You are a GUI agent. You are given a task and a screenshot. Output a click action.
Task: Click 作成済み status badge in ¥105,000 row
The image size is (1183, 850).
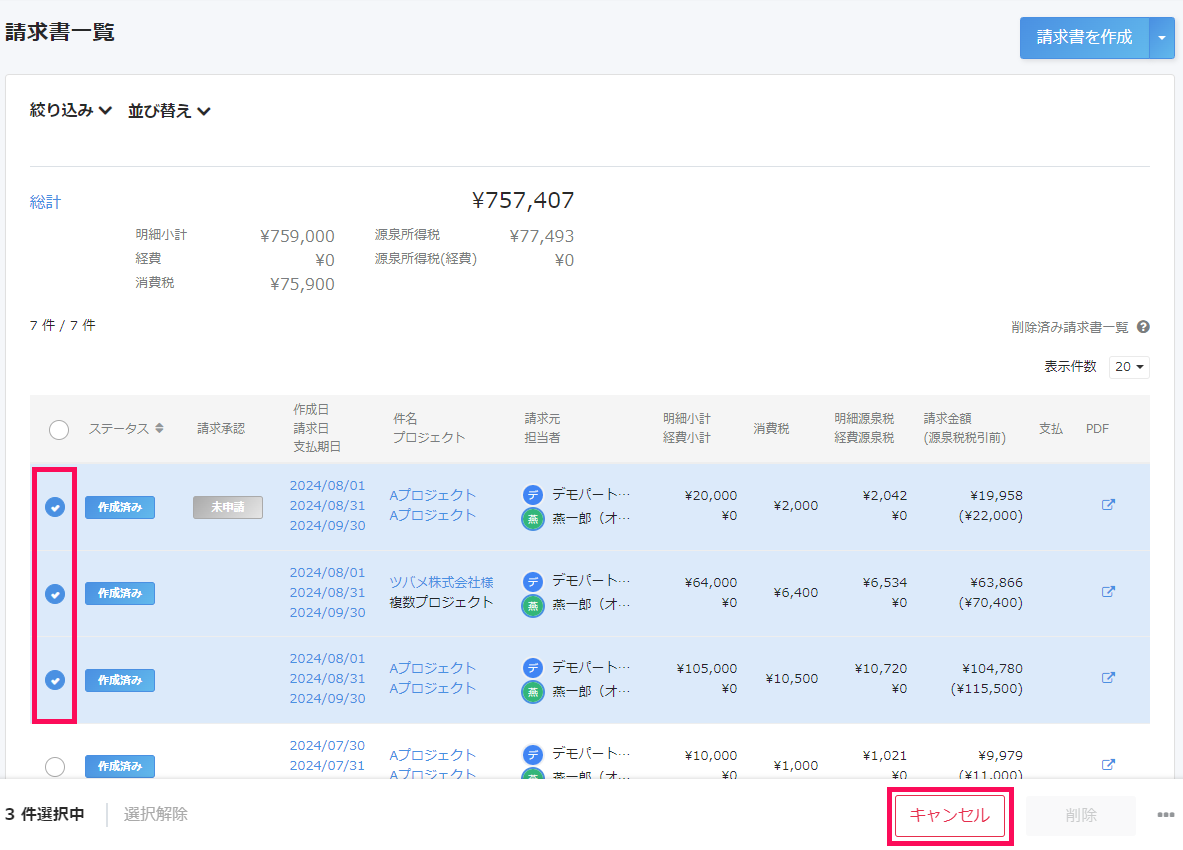point(120,680)
